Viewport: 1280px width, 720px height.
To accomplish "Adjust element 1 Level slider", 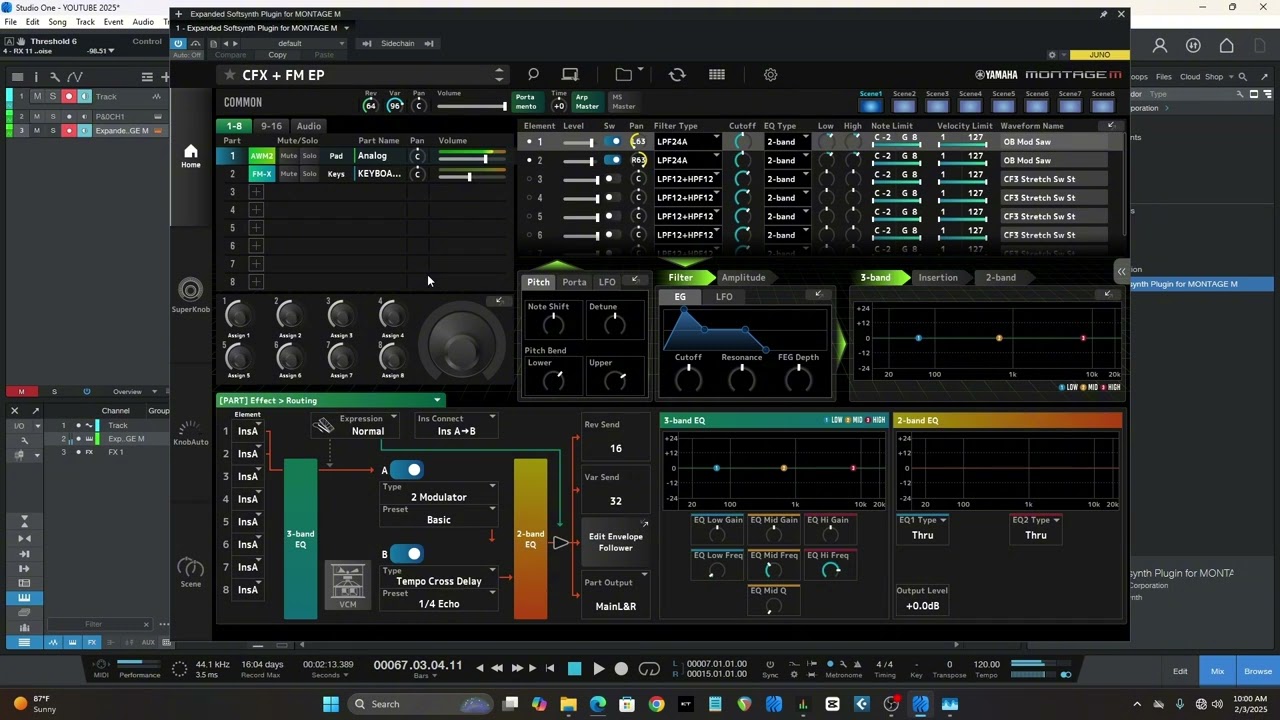I will click(x=578, y=142).
